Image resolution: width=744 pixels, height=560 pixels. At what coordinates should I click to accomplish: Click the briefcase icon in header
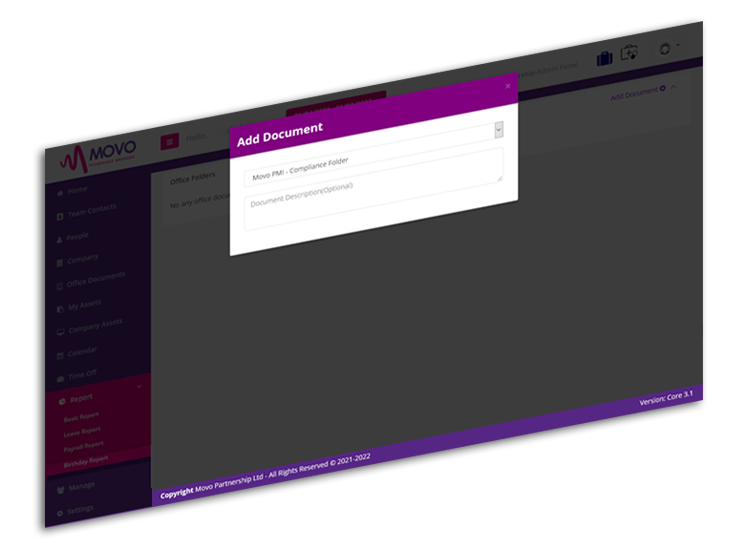coord(604,58)
